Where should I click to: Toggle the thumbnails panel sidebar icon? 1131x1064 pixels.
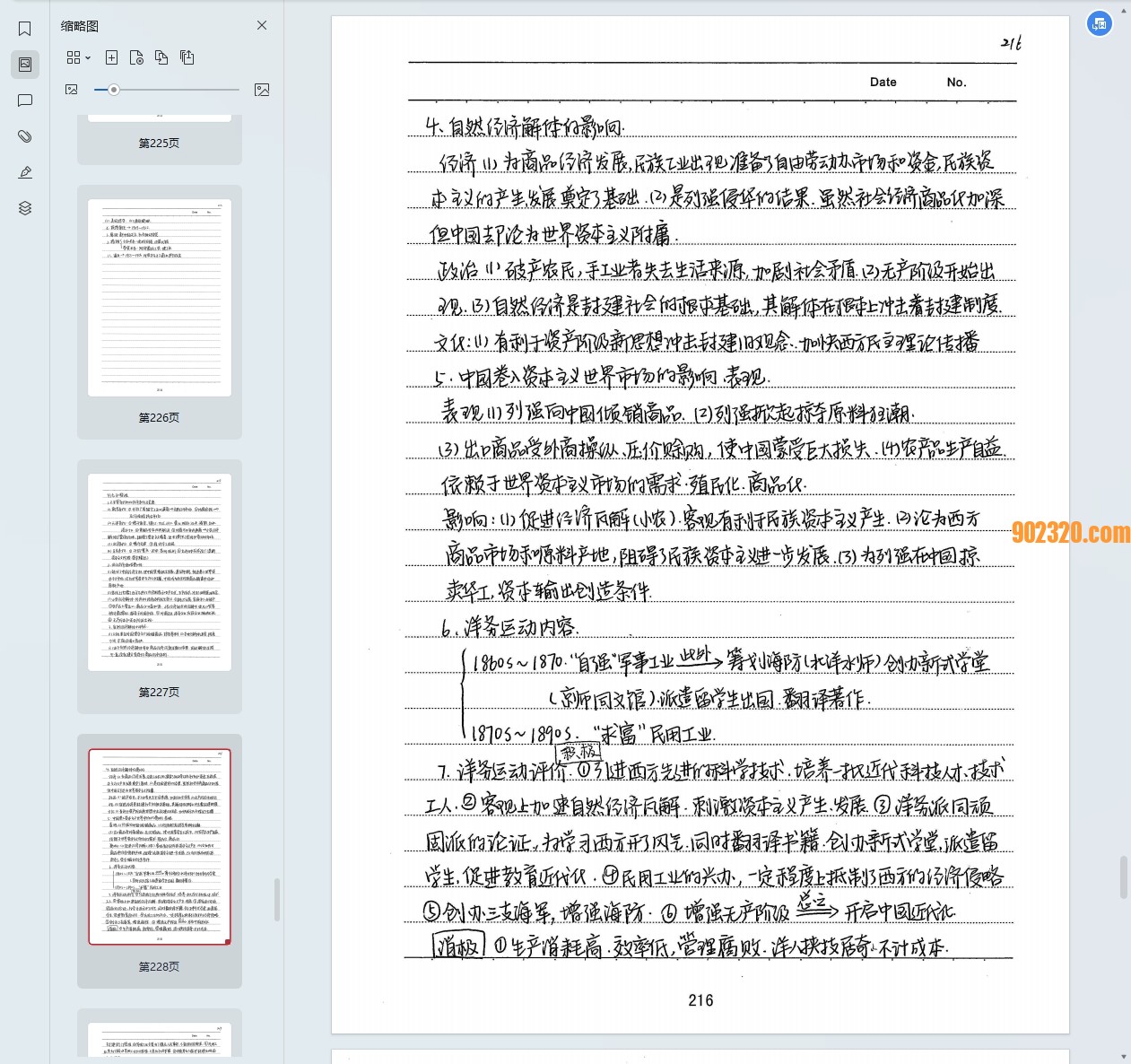pyautogui.click(x=25, y=65)
